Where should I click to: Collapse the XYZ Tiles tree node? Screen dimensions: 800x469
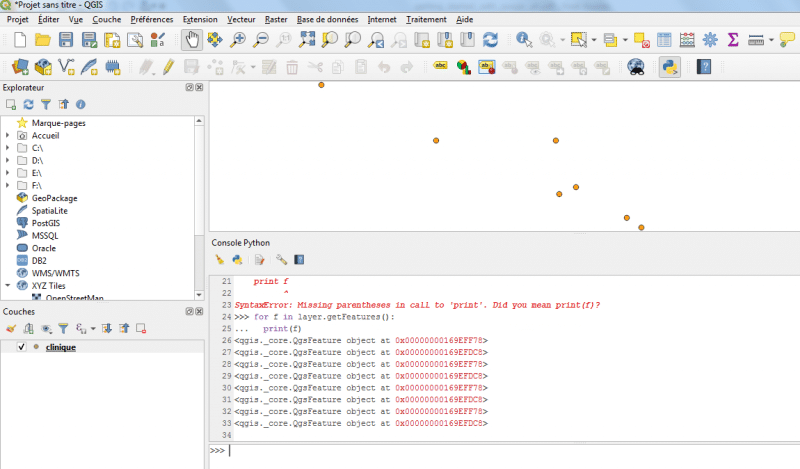click(x=8, y=285)
